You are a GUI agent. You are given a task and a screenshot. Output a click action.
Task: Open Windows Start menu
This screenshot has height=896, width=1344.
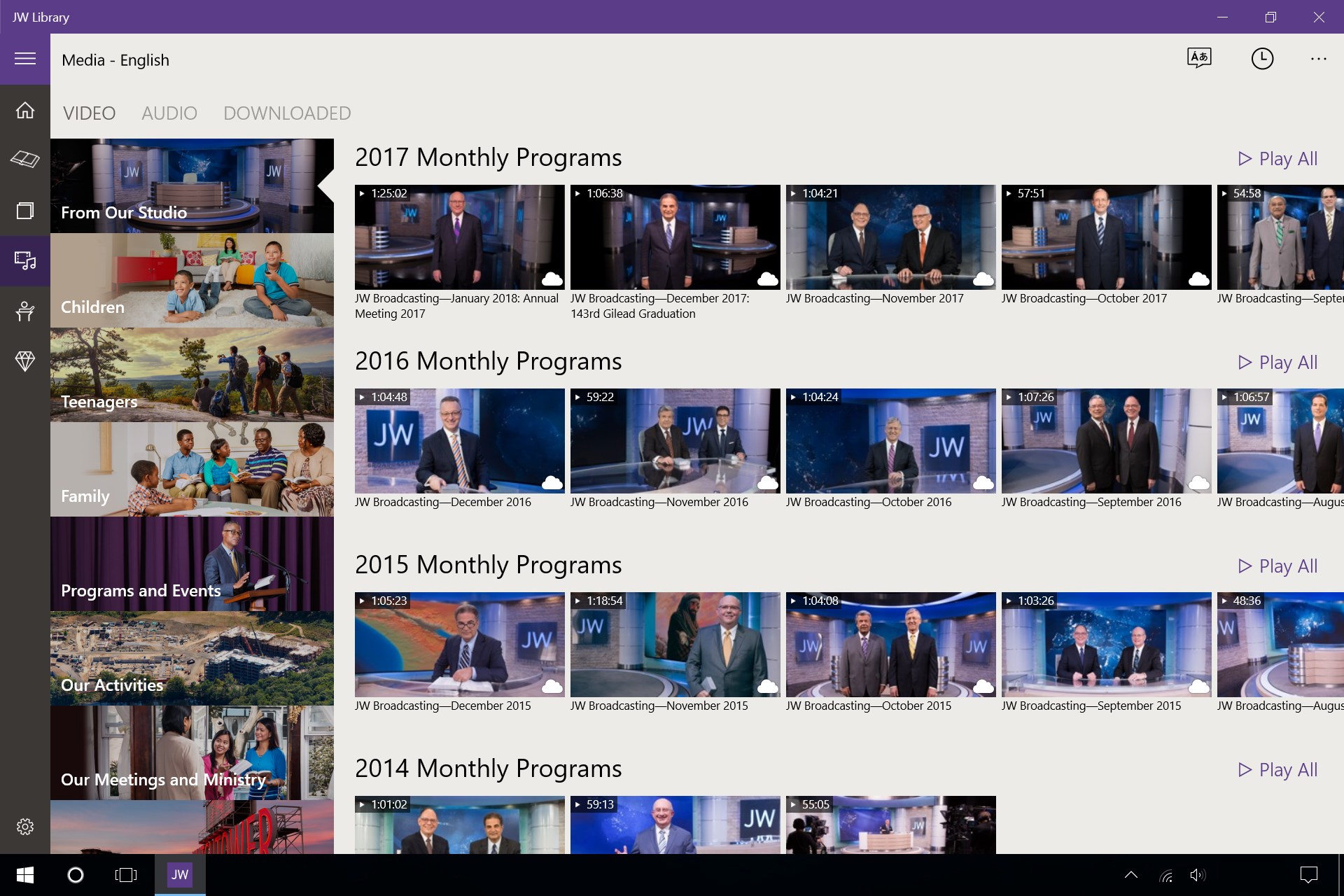[25, 875]
